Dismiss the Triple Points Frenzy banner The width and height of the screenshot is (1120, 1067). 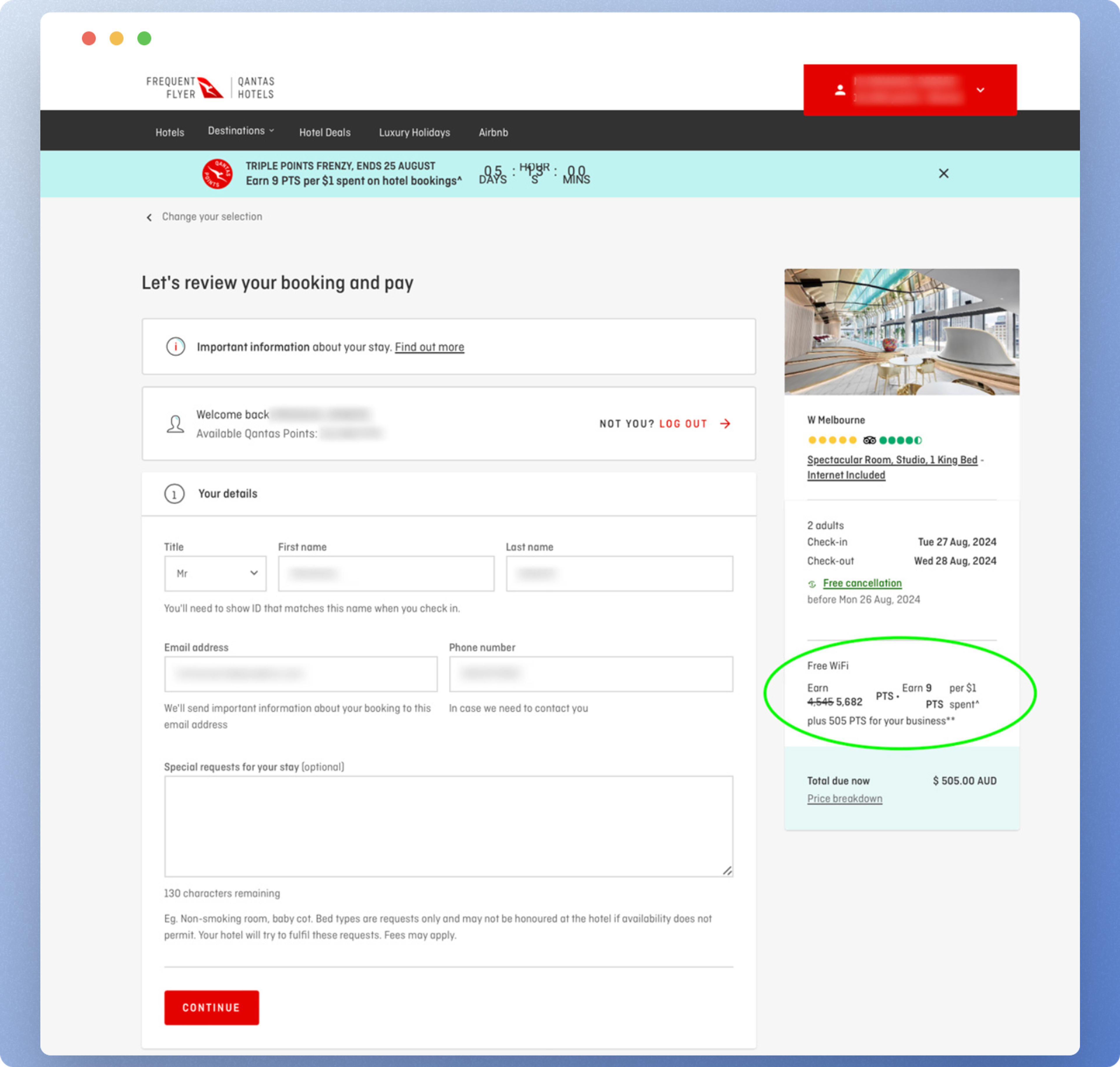tap(943, 174)
